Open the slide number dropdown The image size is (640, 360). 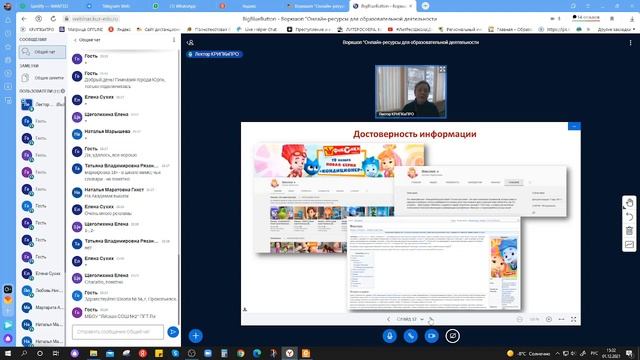[410, 319]
